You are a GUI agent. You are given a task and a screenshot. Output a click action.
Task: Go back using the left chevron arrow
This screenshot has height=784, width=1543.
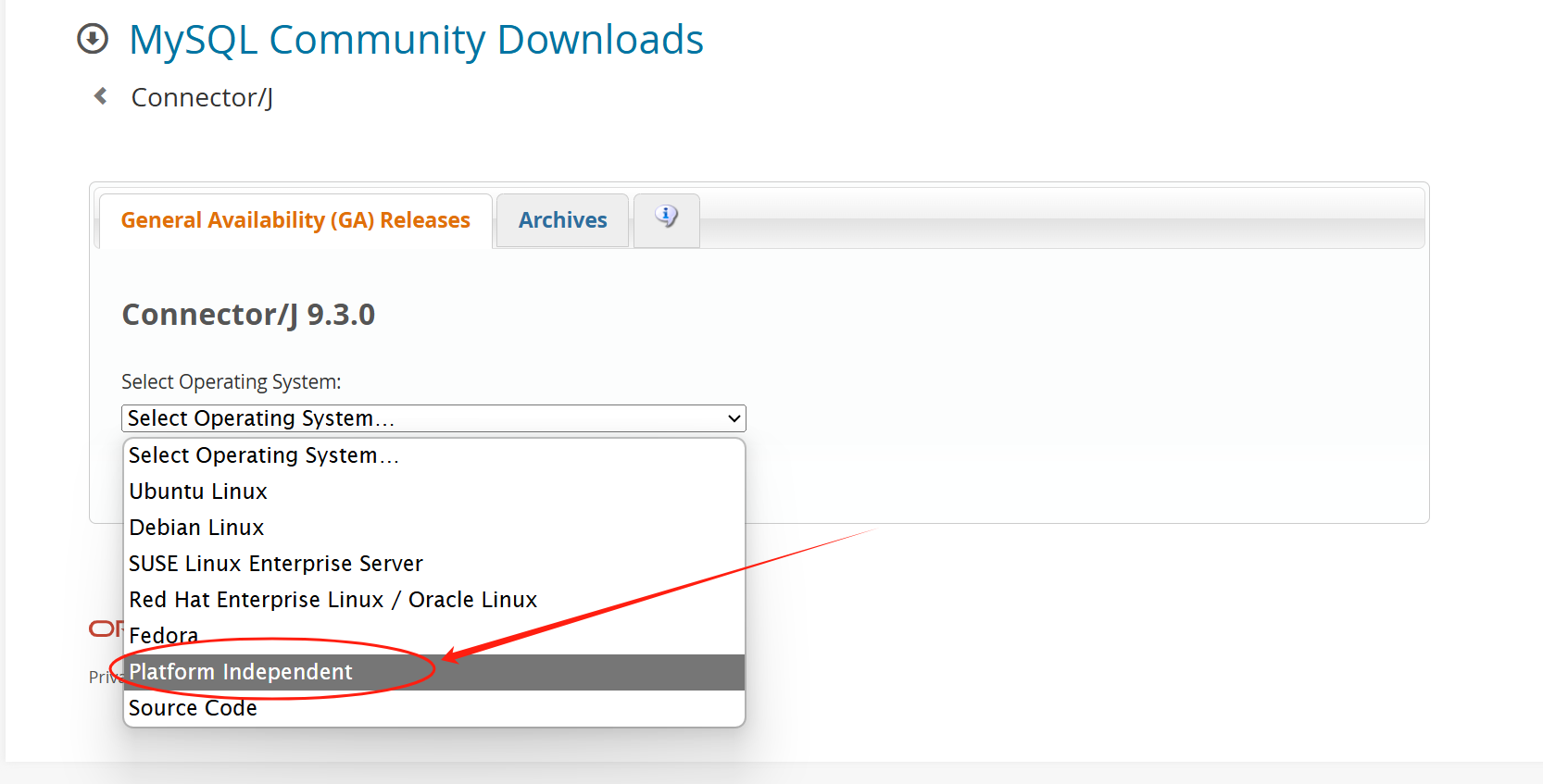point(101,96)
